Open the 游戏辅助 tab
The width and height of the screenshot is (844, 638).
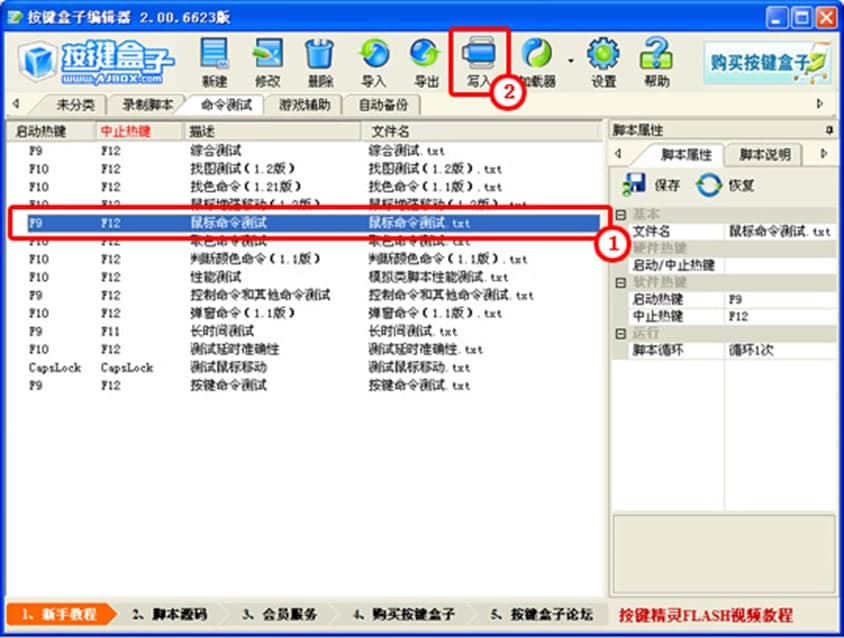(x=304, y=104)
